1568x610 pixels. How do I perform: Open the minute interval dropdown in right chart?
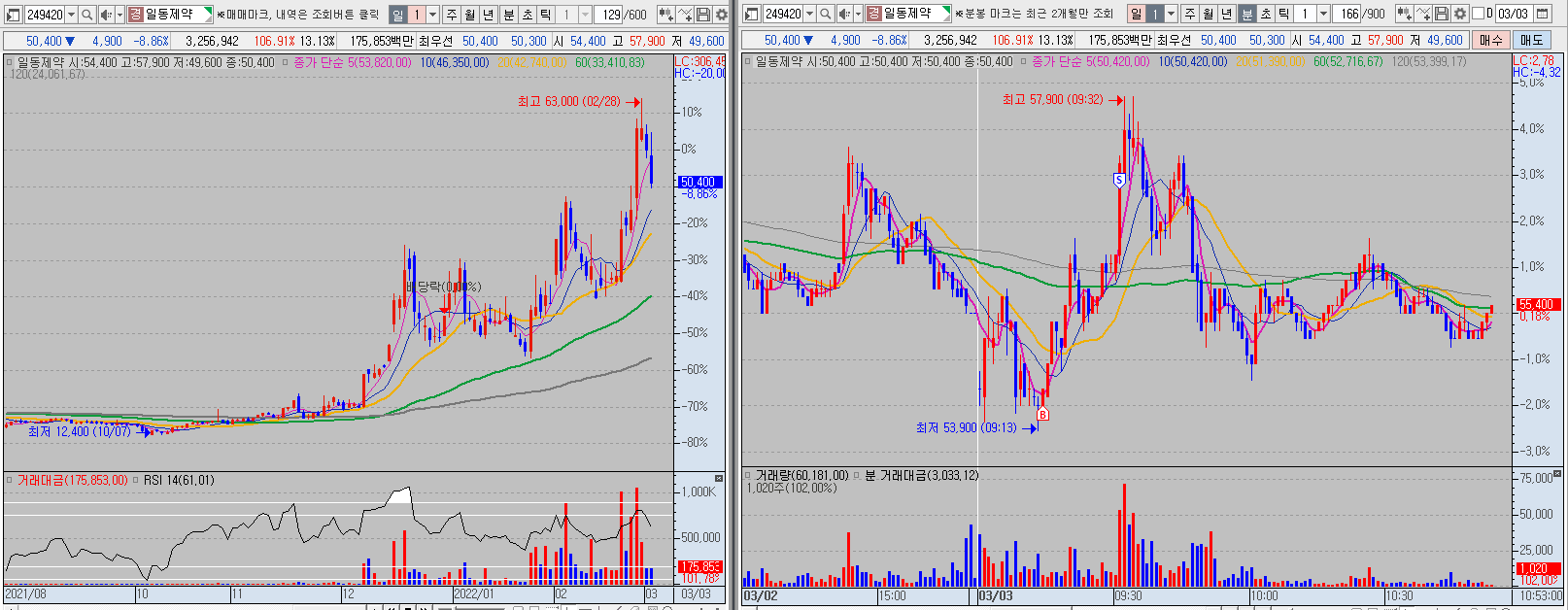click(x=1323, y=15)
